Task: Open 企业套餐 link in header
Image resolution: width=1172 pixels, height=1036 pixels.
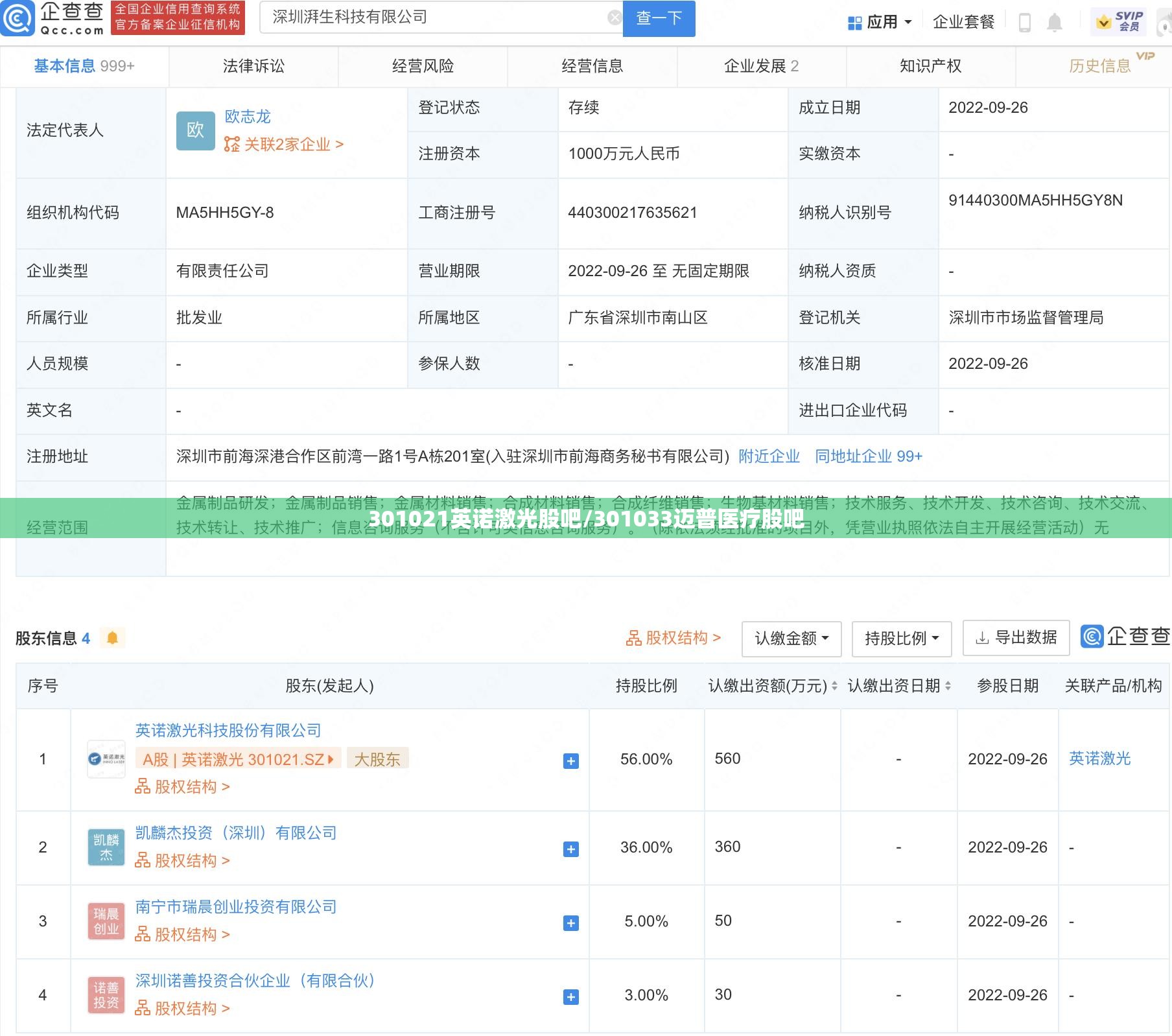Action: tap(963, 23)
